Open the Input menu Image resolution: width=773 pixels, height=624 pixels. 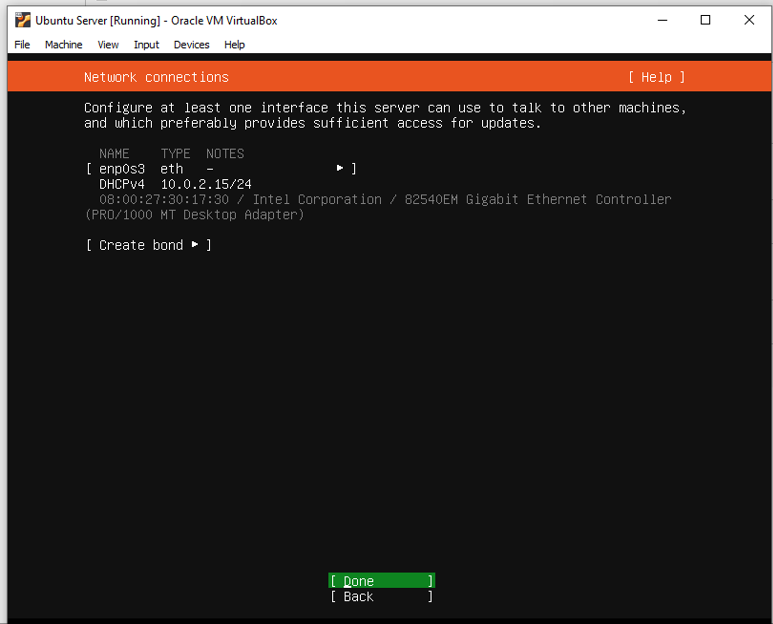click(146, 45)
